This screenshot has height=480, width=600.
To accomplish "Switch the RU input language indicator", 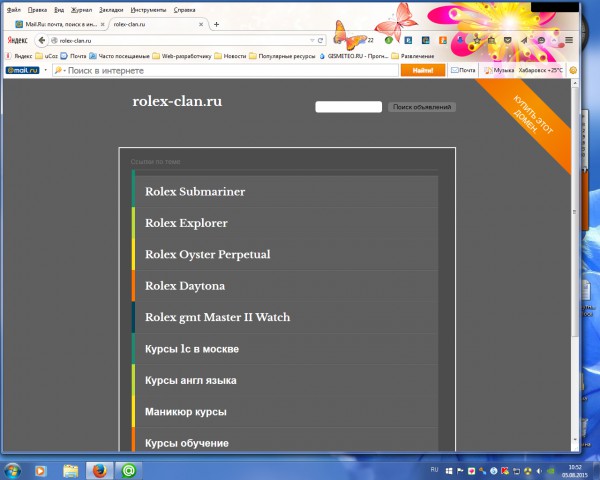I will (x=434, y=470).
